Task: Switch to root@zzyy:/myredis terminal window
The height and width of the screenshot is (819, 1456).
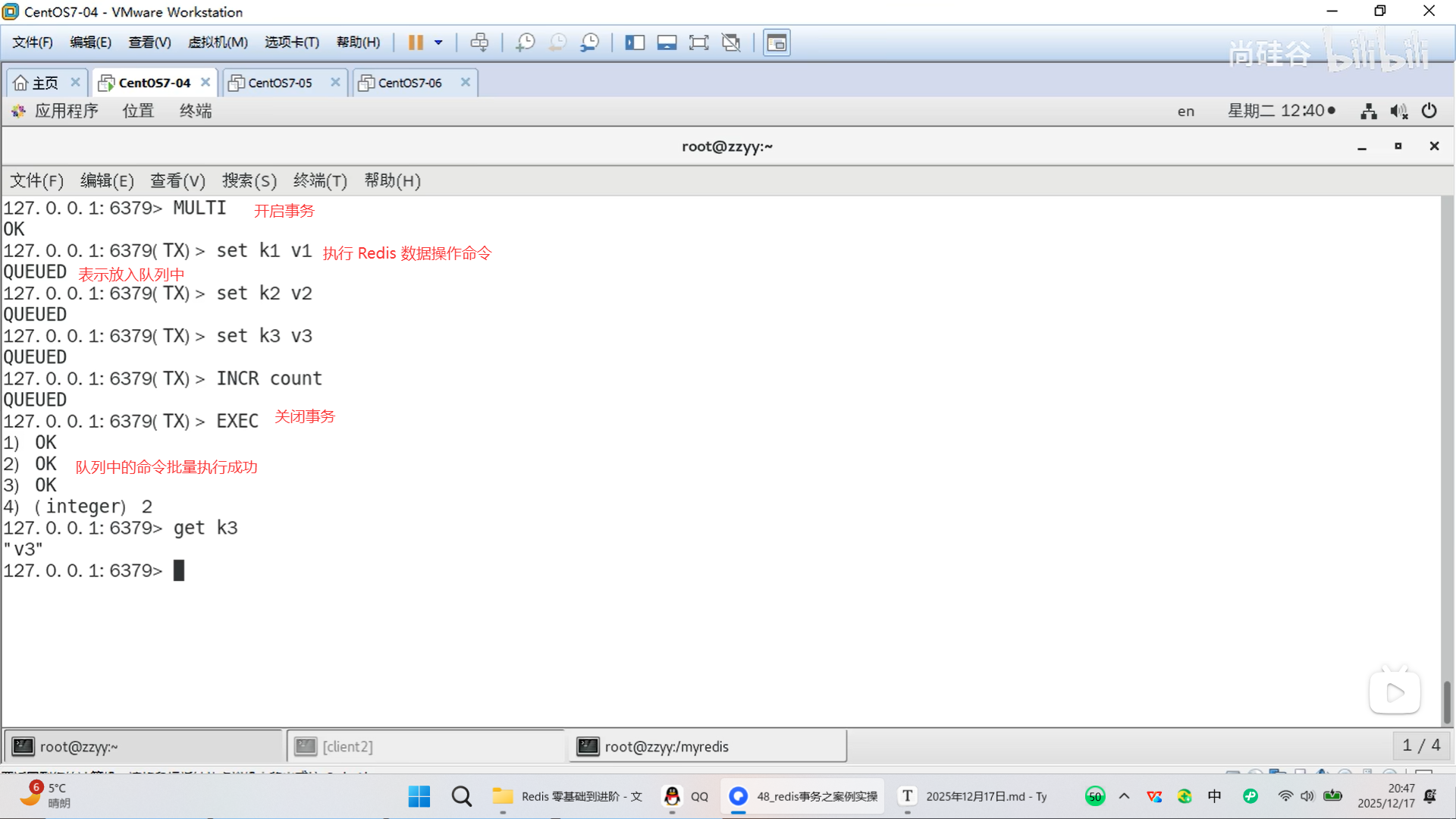Action: point(667,746)
